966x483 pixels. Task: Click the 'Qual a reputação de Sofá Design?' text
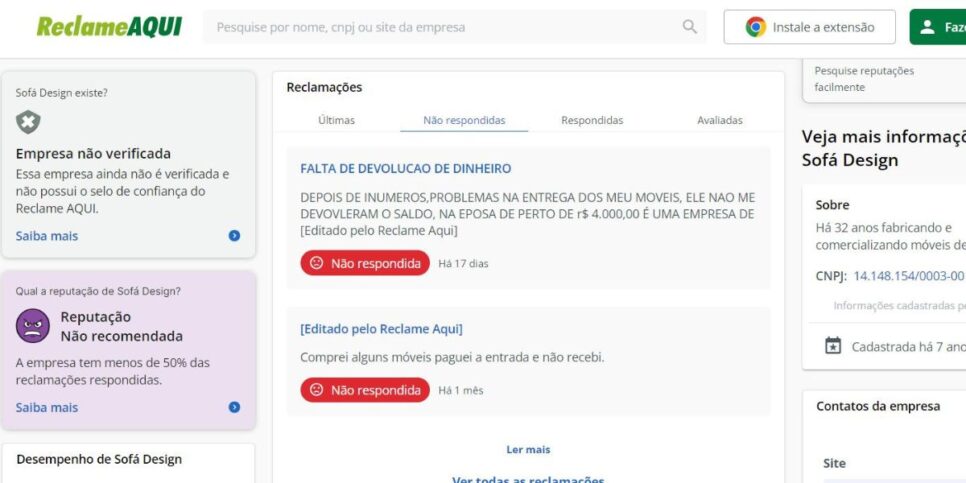[x=99, y=291]
